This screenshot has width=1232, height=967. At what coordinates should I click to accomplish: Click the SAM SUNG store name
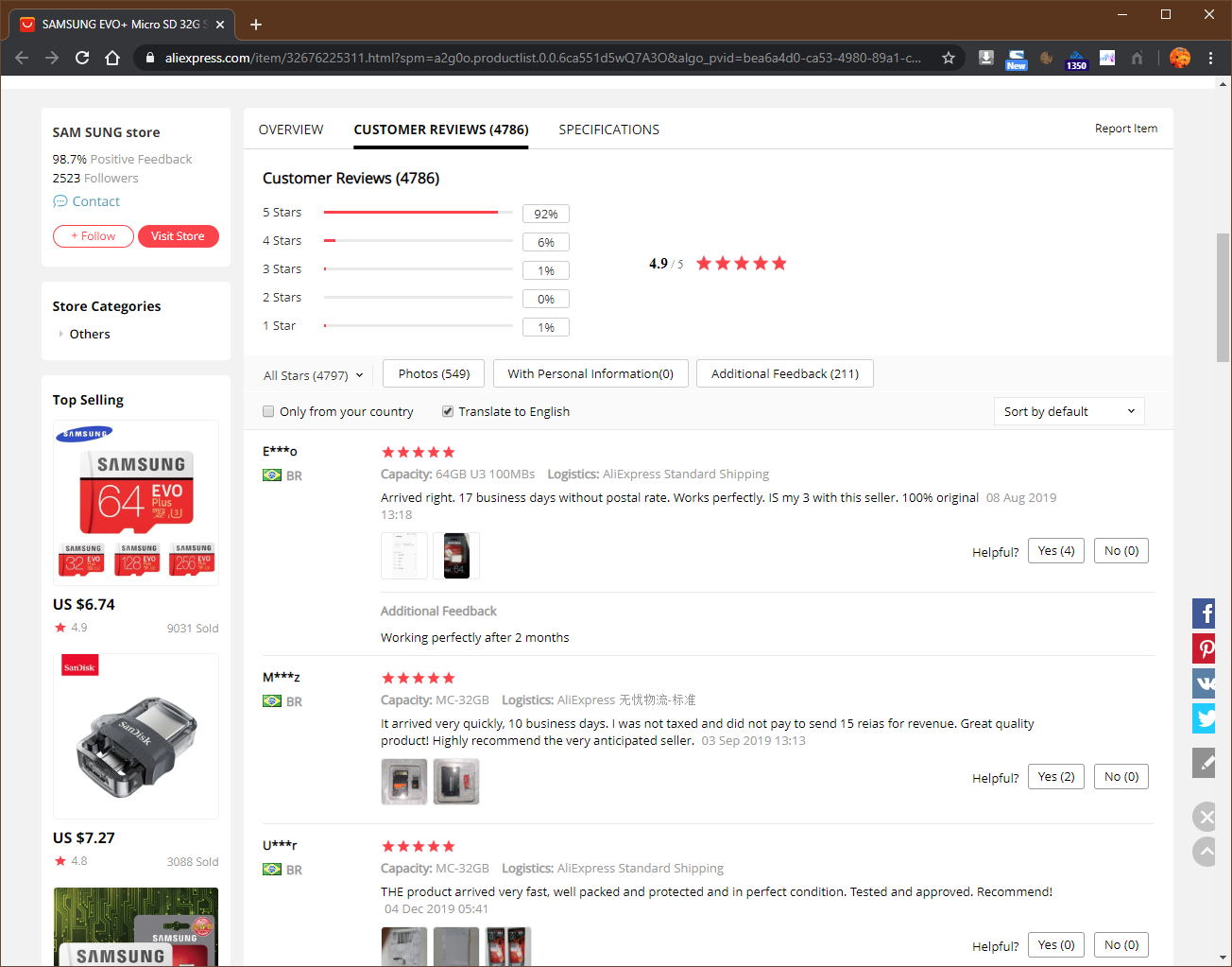[x=106, y=132]
